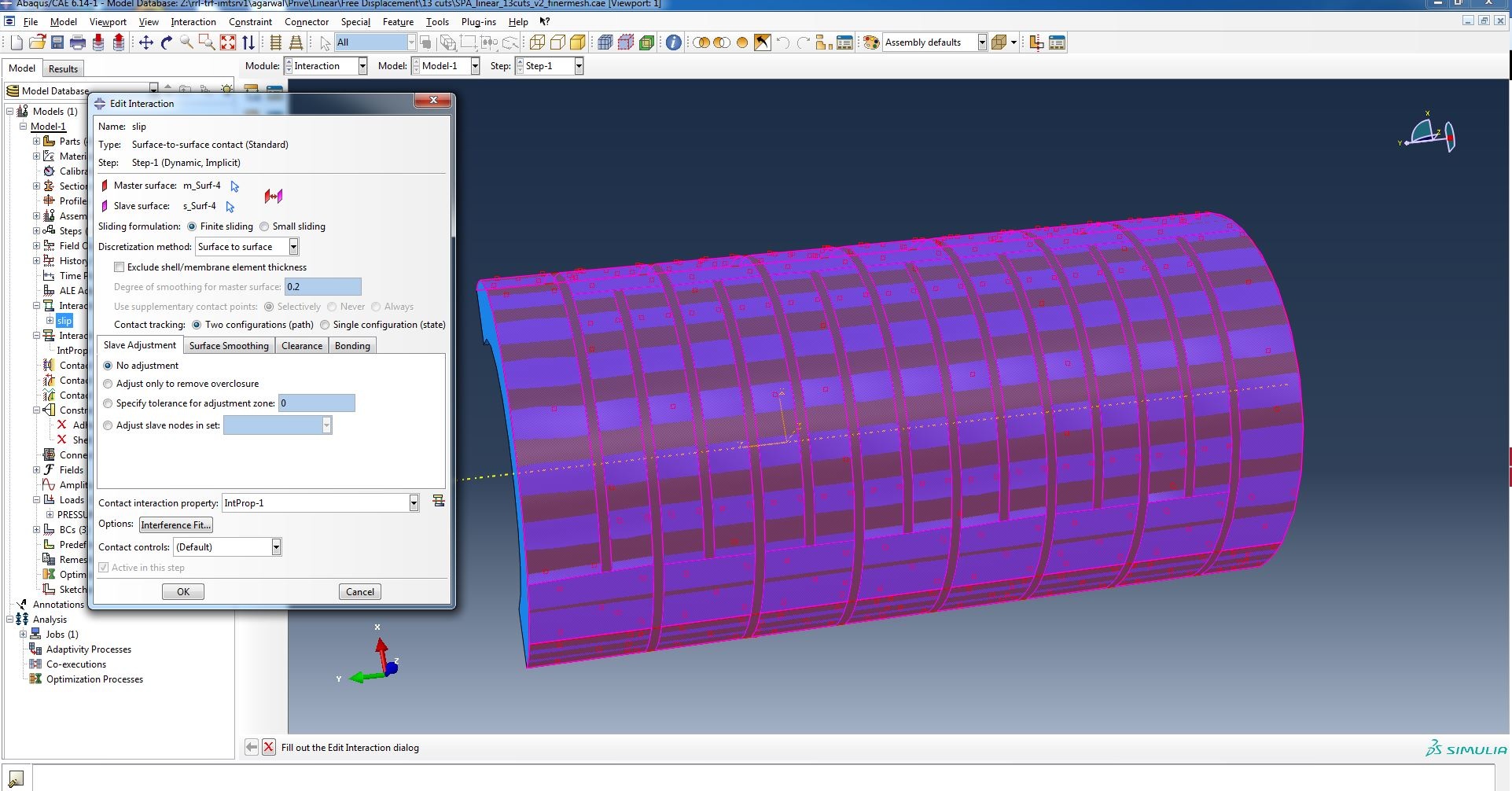Open the Interaction menu
Viewport: 1512px width, 791px height.
193,22
